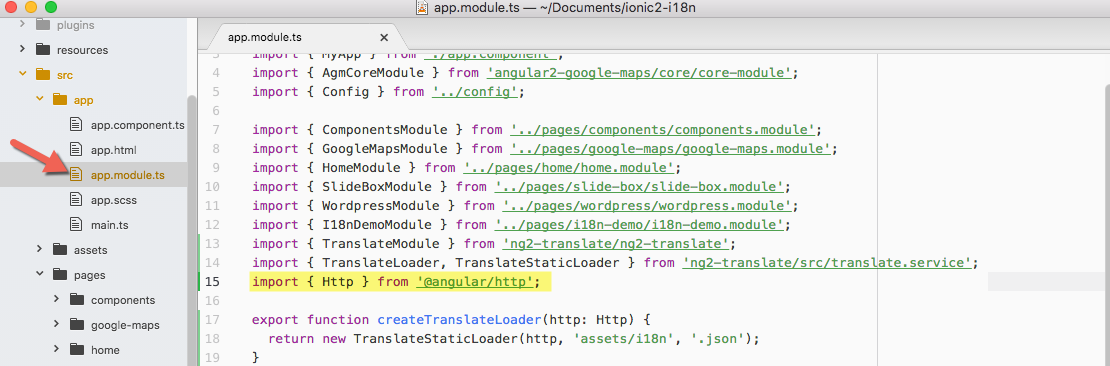Expand the google-maps folder chevron
The height and width of the screenshot is (366, 1110).
[x=56, y=324]
